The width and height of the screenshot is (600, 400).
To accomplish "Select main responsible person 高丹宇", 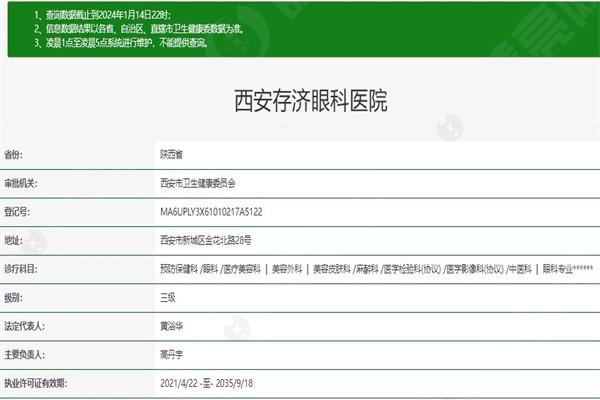I will point(171,355).
